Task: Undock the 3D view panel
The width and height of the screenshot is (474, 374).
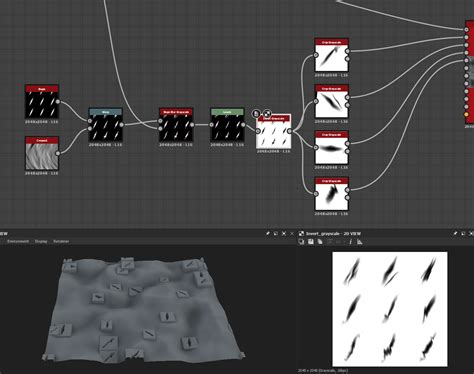Action: pyautogui.click(x=276, y=234)
